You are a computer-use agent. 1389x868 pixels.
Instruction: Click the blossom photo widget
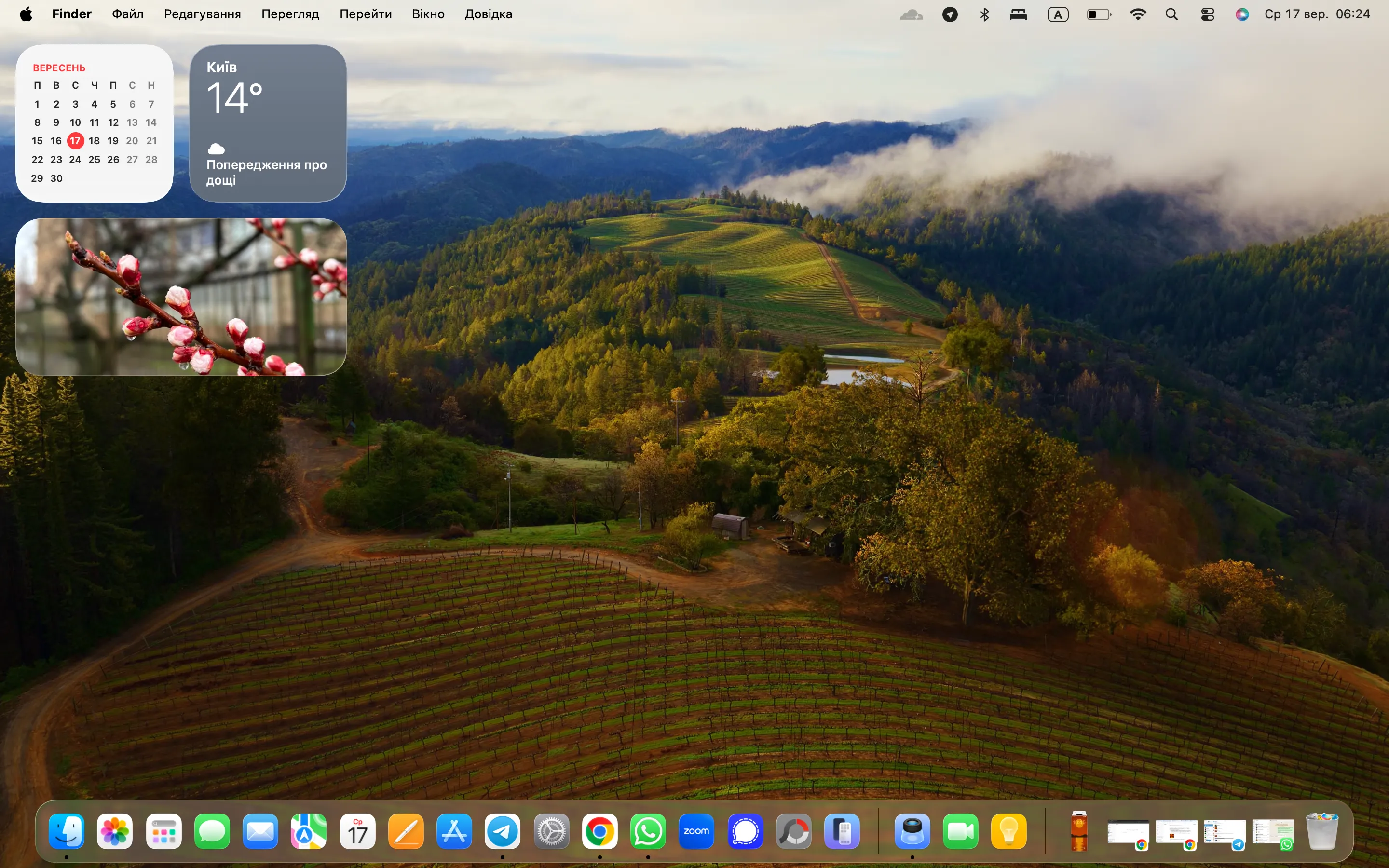click(181, 297)
